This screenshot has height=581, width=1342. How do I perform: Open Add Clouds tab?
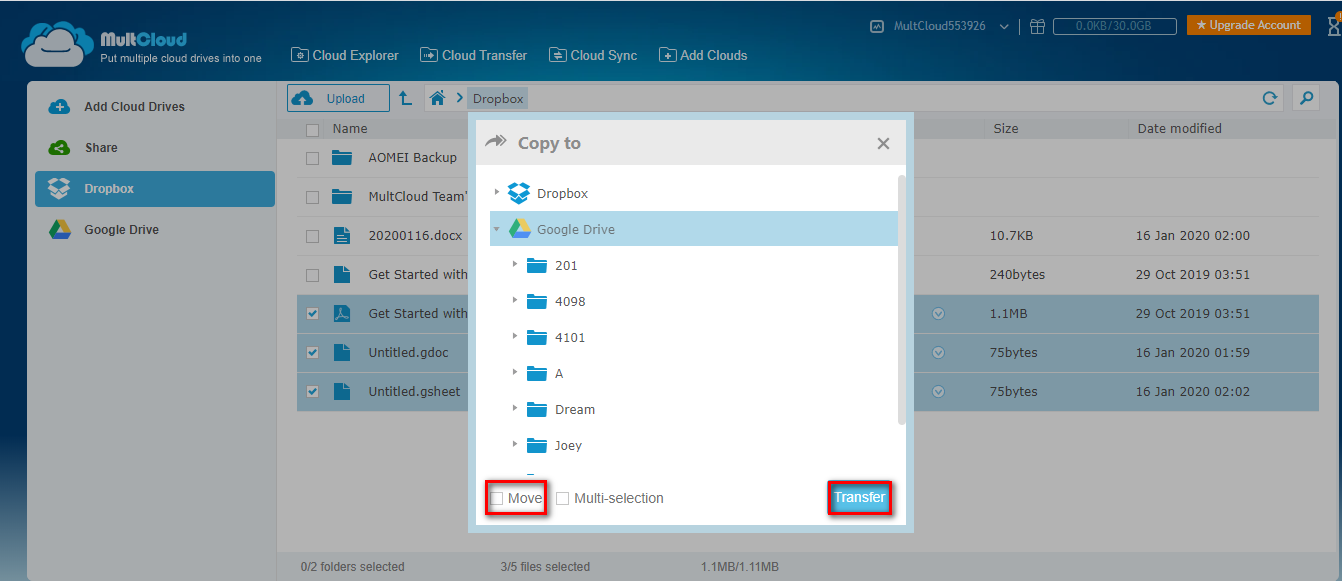click(x=703, y=55)
